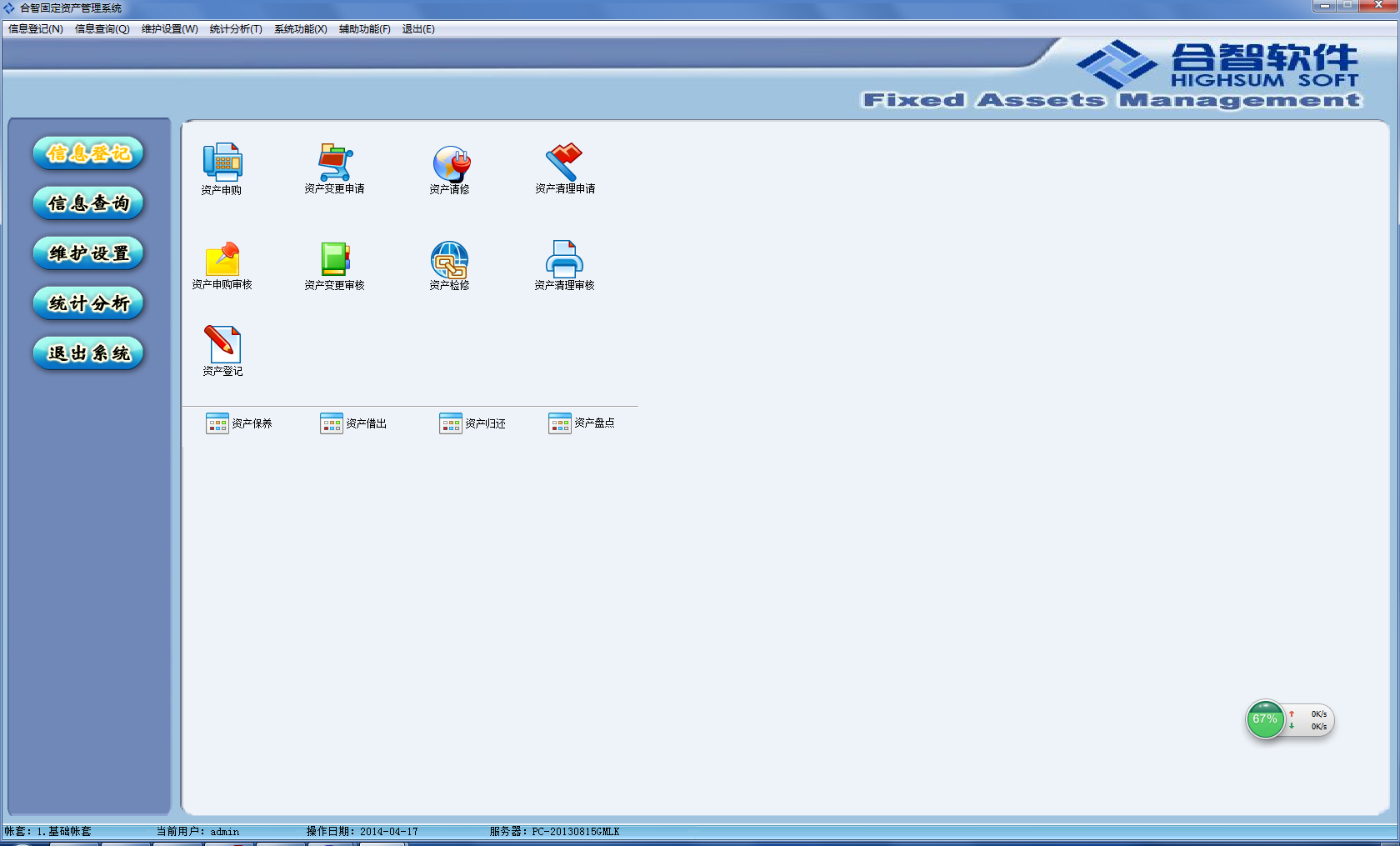Click 退出系统 to exit system
This screenshot has height=846, width=1400.
click(x=88, y=353)
